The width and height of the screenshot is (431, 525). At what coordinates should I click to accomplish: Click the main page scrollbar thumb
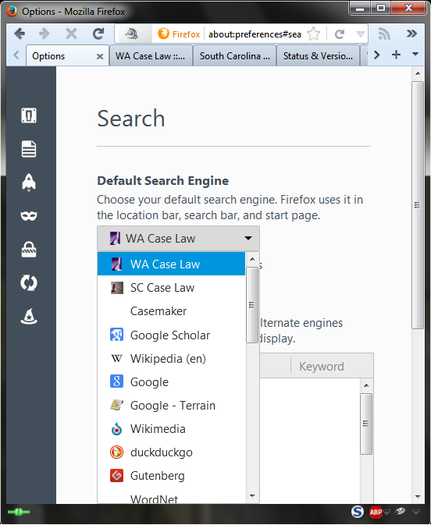[417, 205]
